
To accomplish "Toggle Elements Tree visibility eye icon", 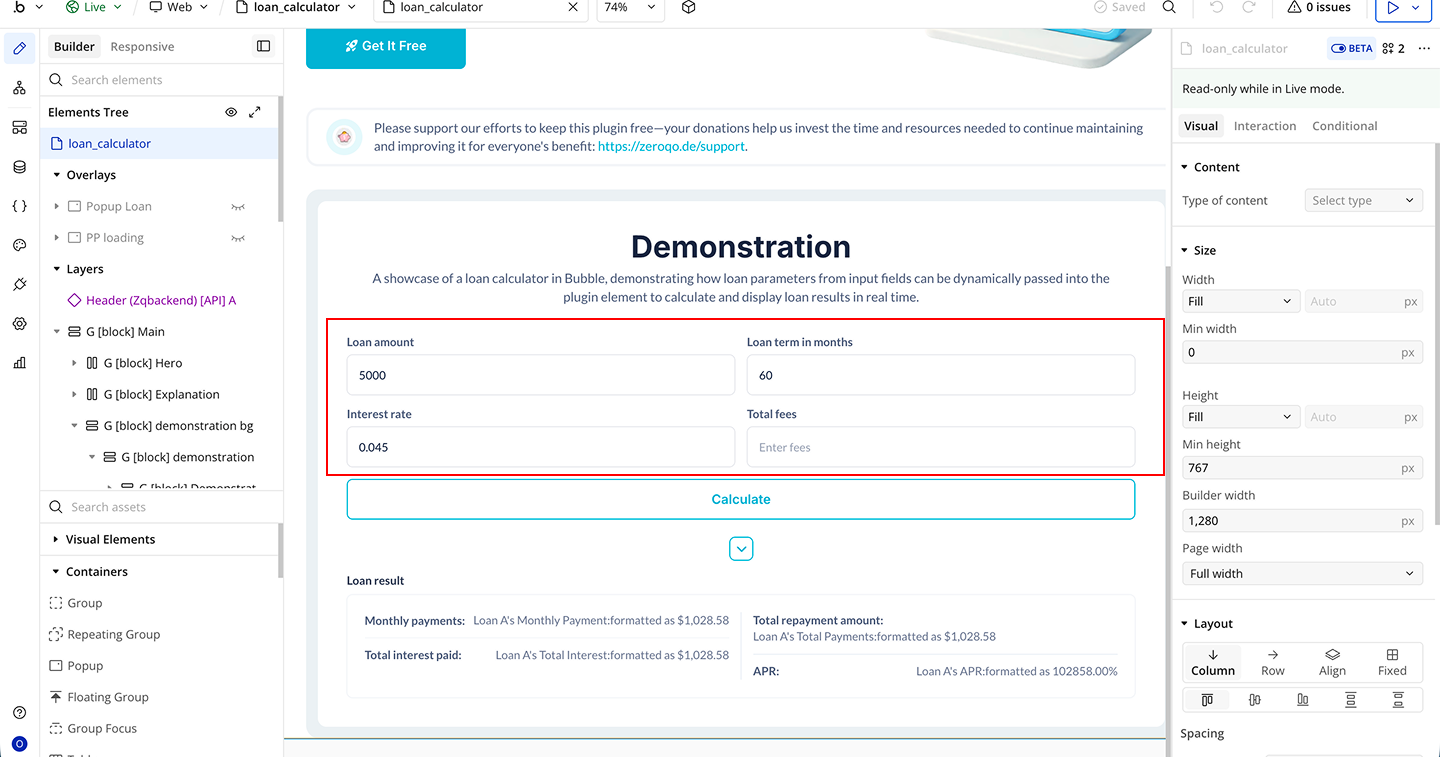I will point(231,112).
